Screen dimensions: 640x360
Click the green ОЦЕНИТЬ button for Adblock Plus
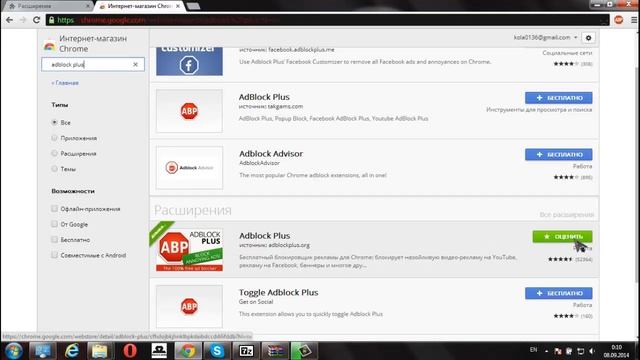[x=562, y=236]
